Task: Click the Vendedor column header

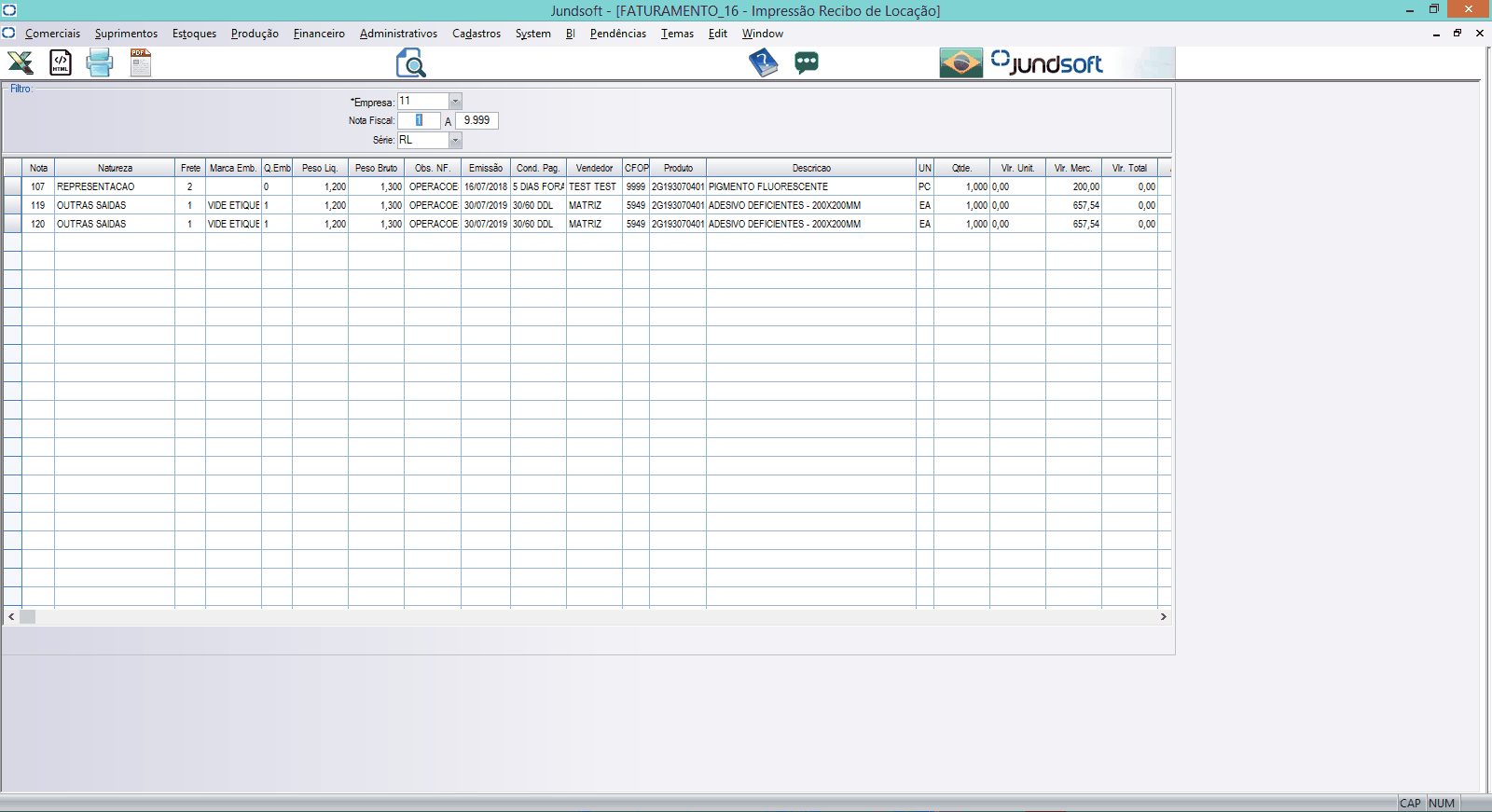Action: (594, 168)
